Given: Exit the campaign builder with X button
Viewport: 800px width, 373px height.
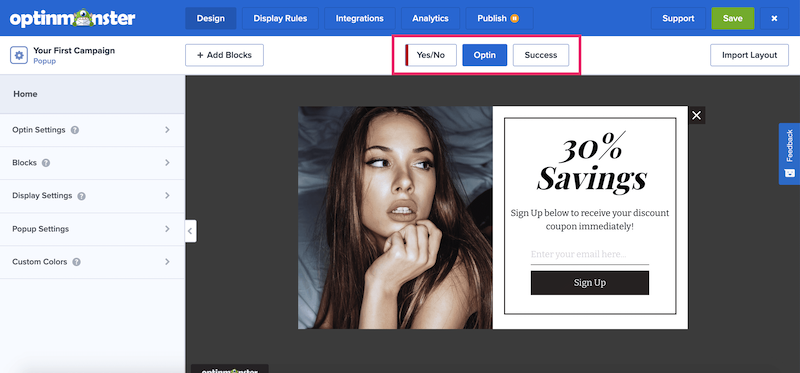Looking at the screenshot, I should coord(774,18).
